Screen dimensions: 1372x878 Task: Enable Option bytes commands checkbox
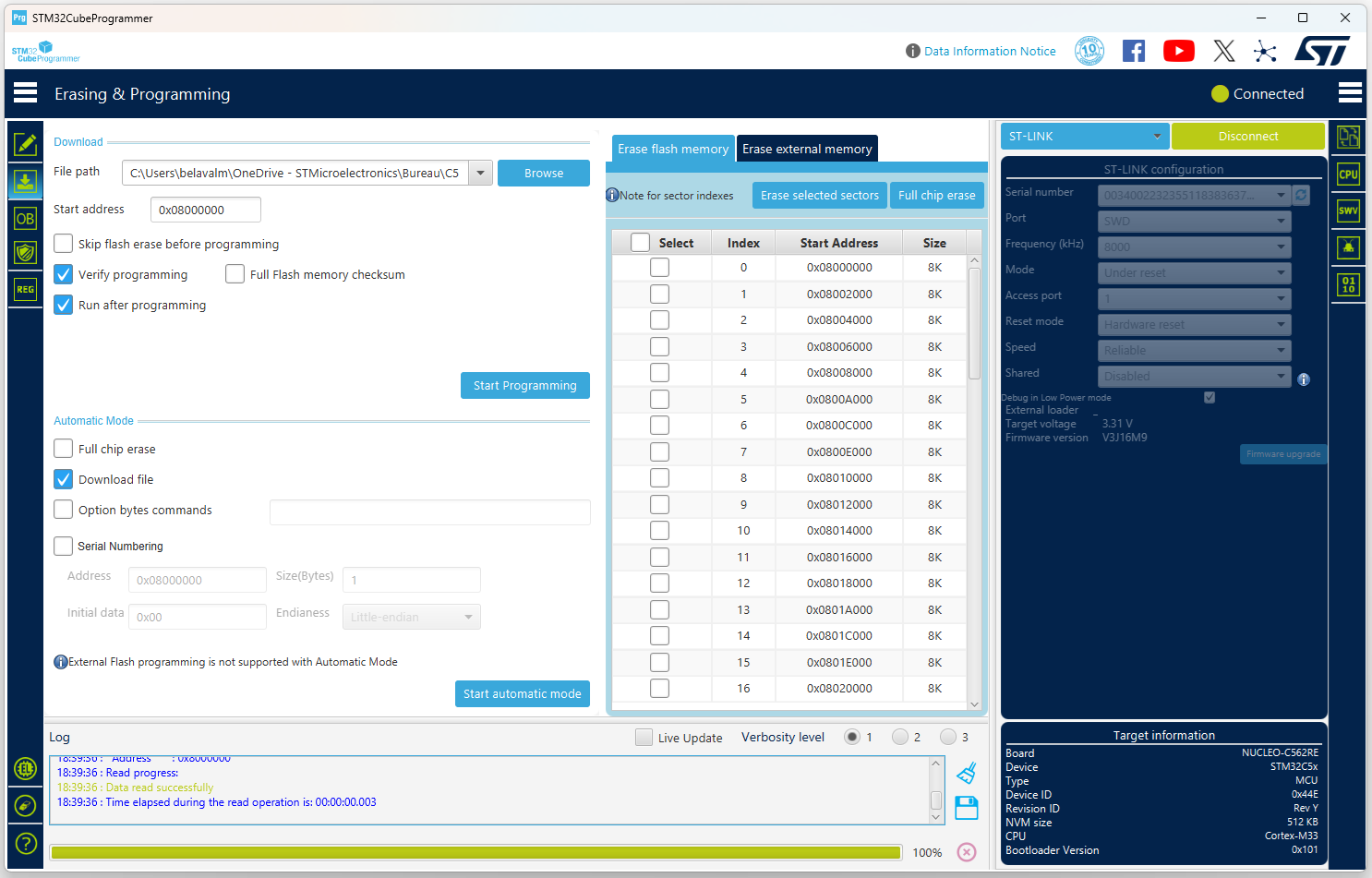pyautogui.click(x=64, y=510)
